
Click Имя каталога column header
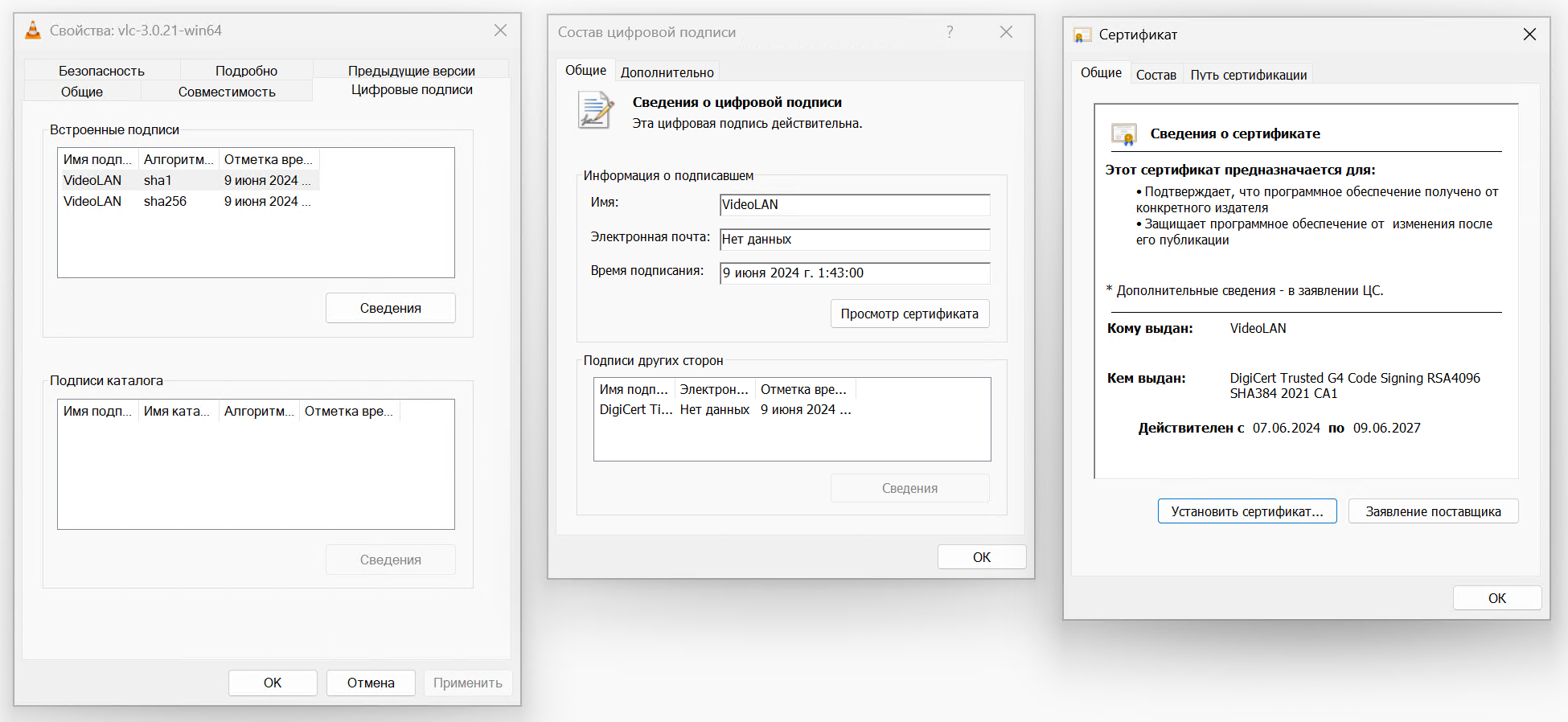(x=179, y=411)
